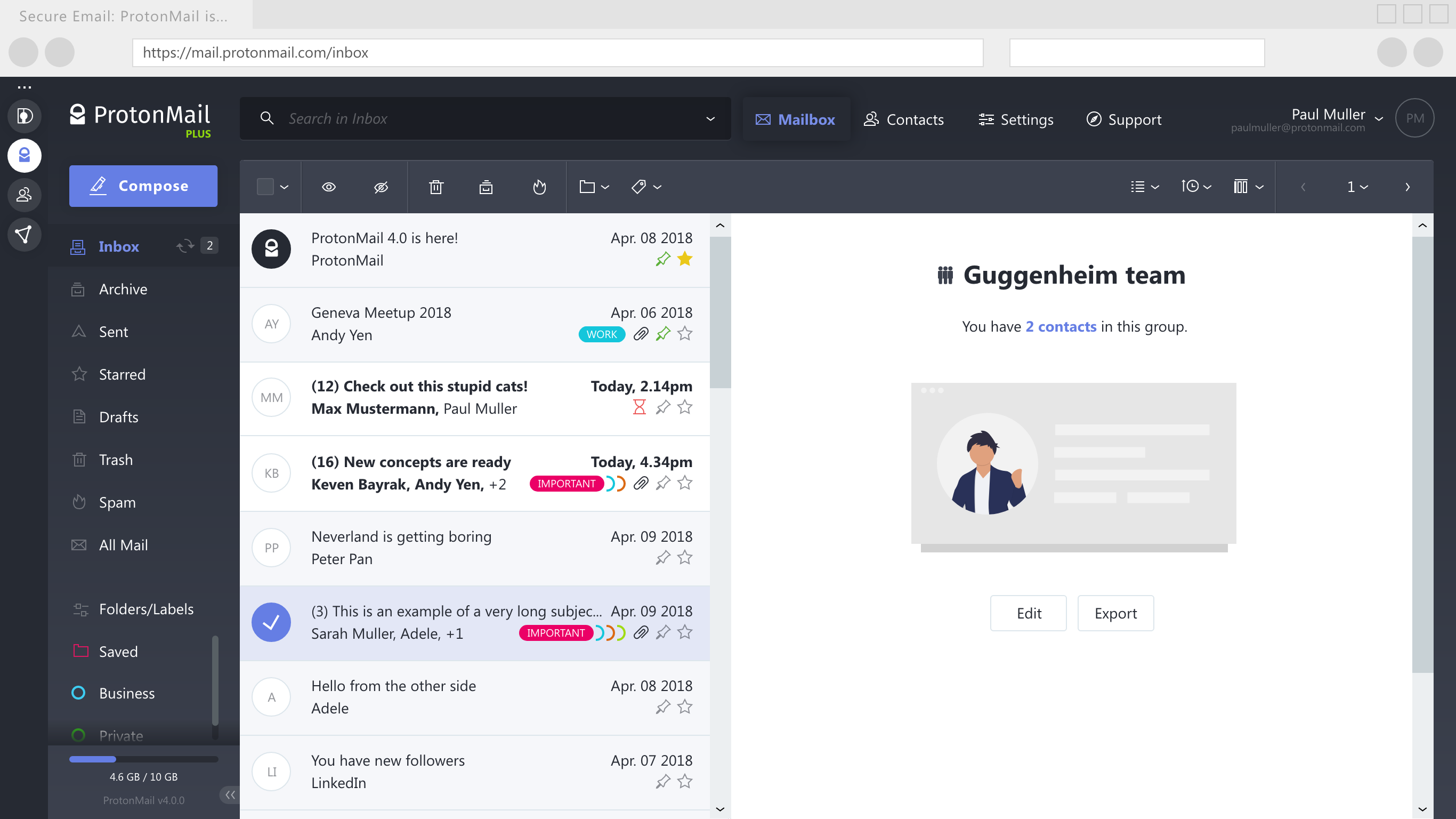Open the ProtonVPN paper-plane sidebar icon
Screen dimensions: 1456x819
point(24,234)
